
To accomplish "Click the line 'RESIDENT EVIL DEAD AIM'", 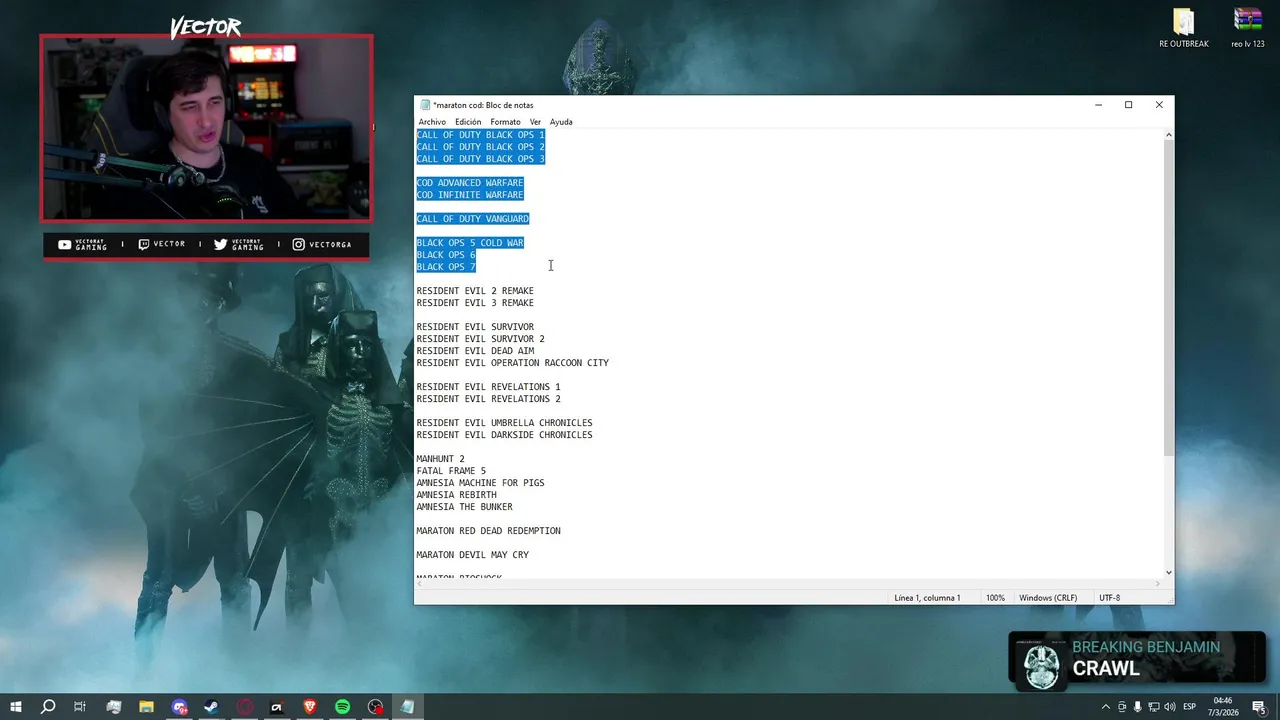I will pyautogui.click(x=475, y=351).
